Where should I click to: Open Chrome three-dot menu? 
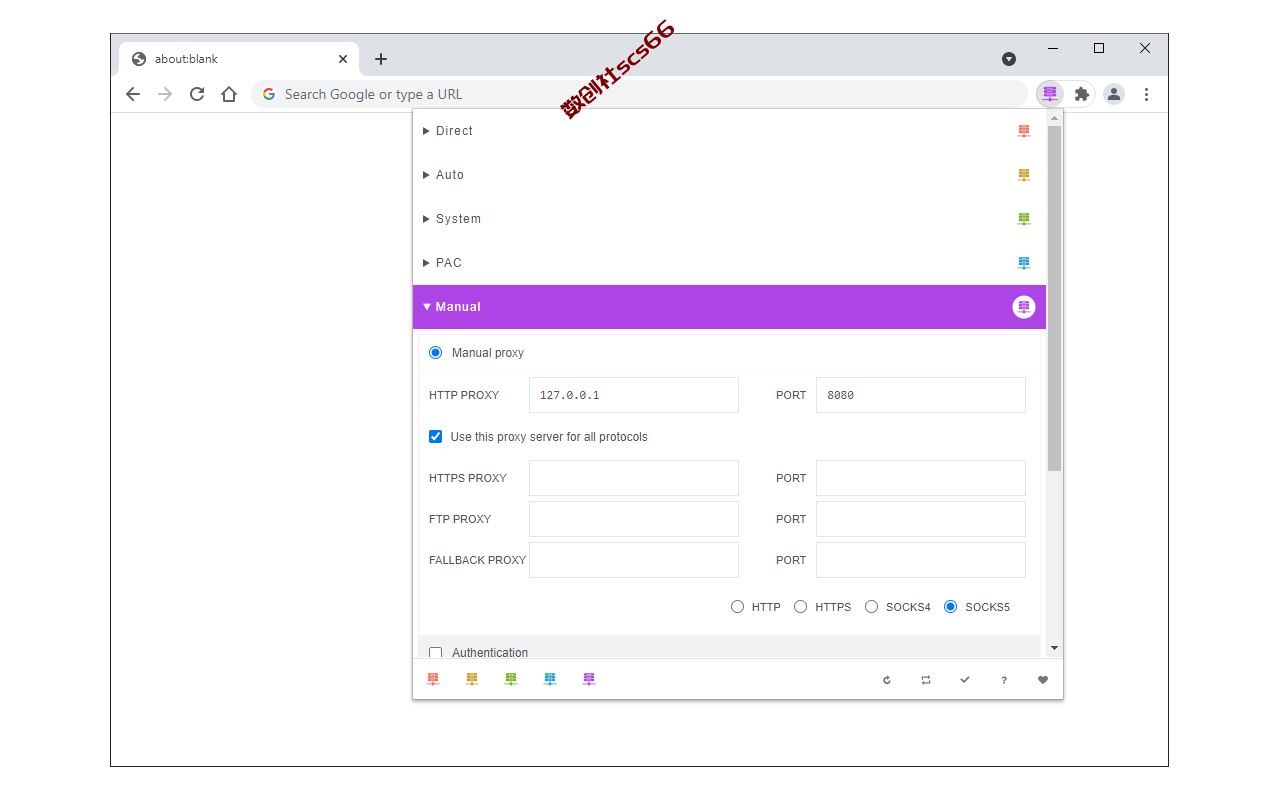coord(1146,94)
